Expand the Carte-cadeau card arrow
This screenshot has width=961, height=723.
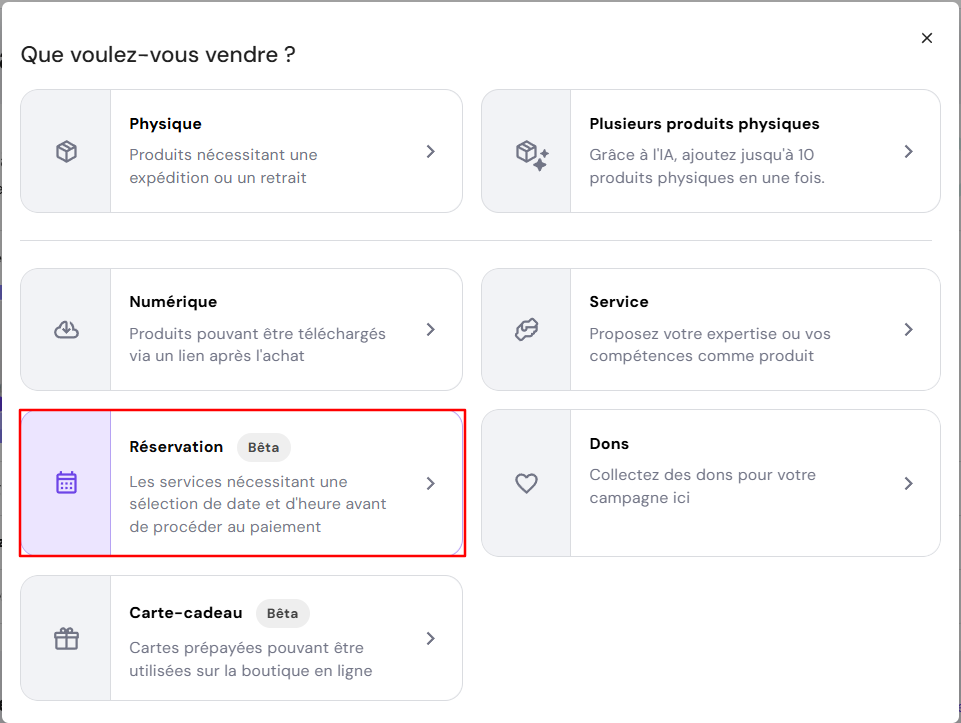pyautogui.click(x=431, y=637)
